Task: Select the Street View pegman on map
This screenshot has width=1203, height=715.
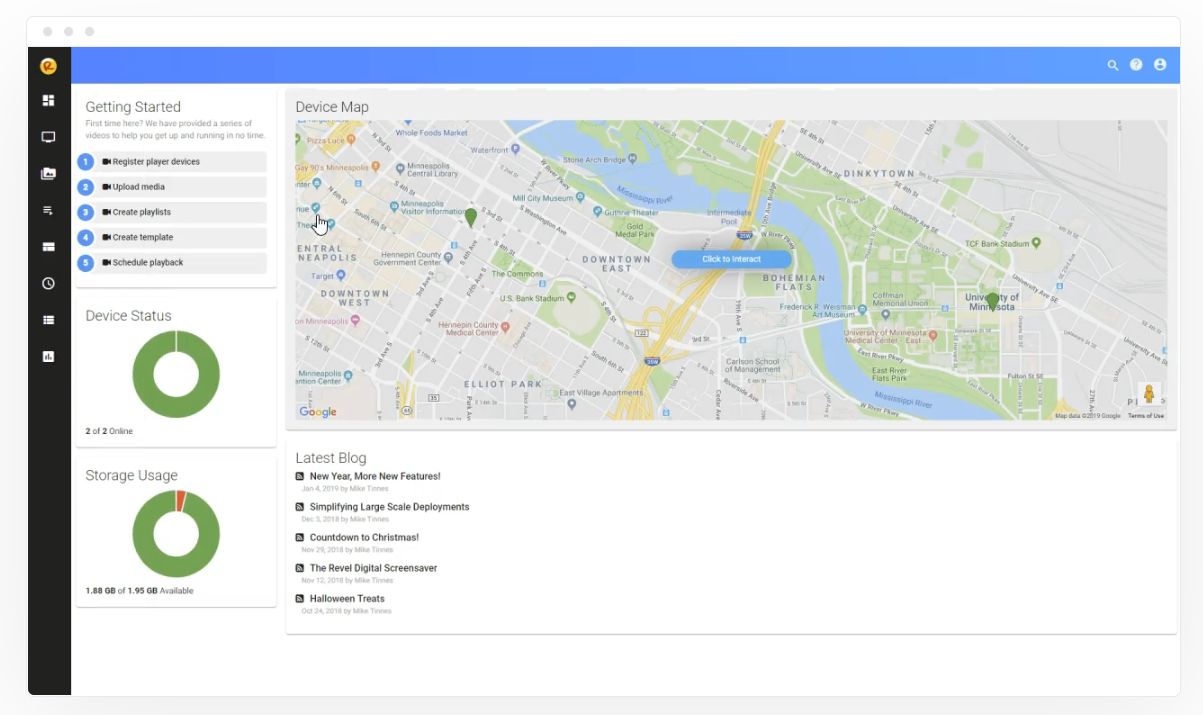Action: point(1149,394)
